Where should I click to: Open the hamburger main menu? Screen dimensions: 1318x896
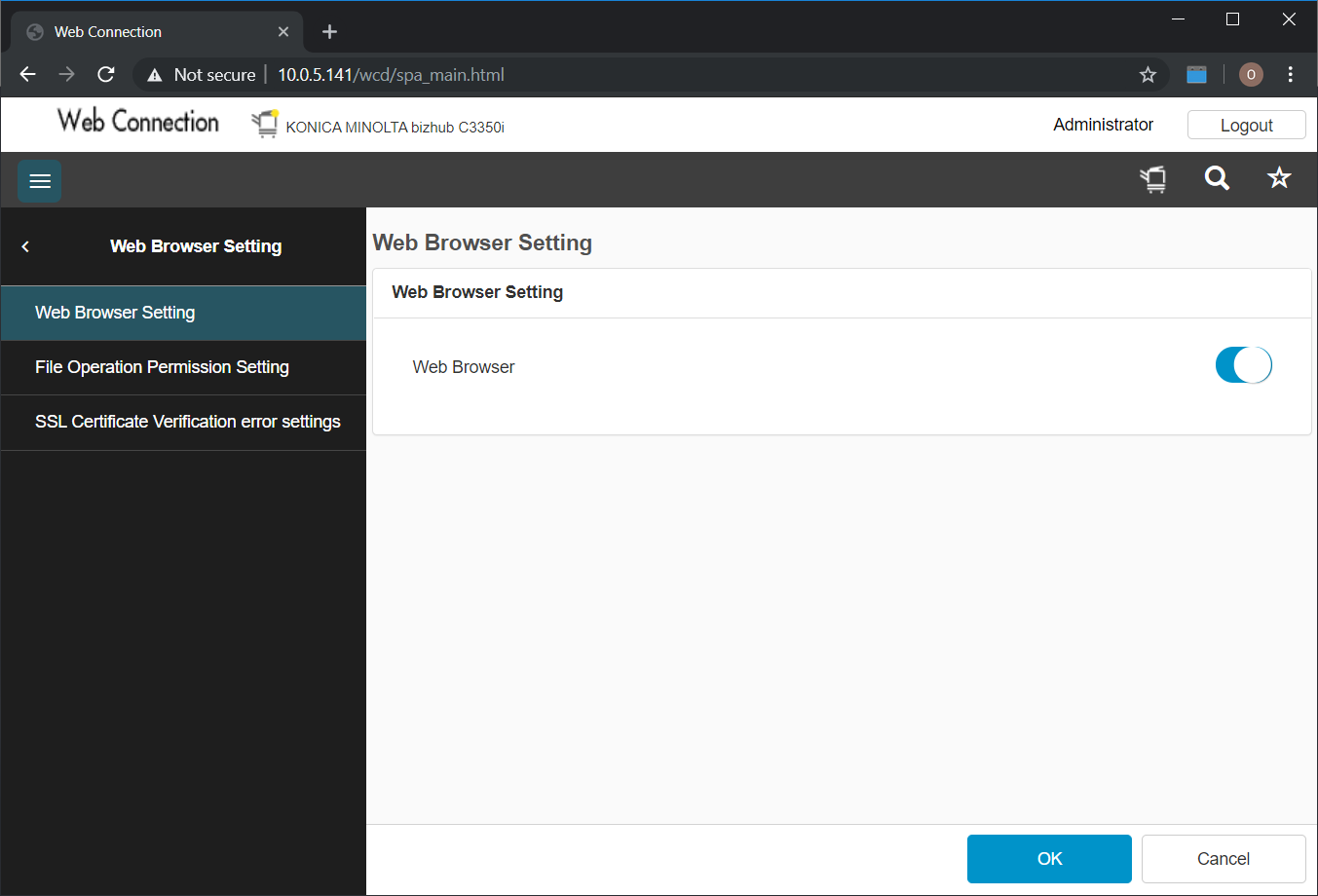point(40,181)
